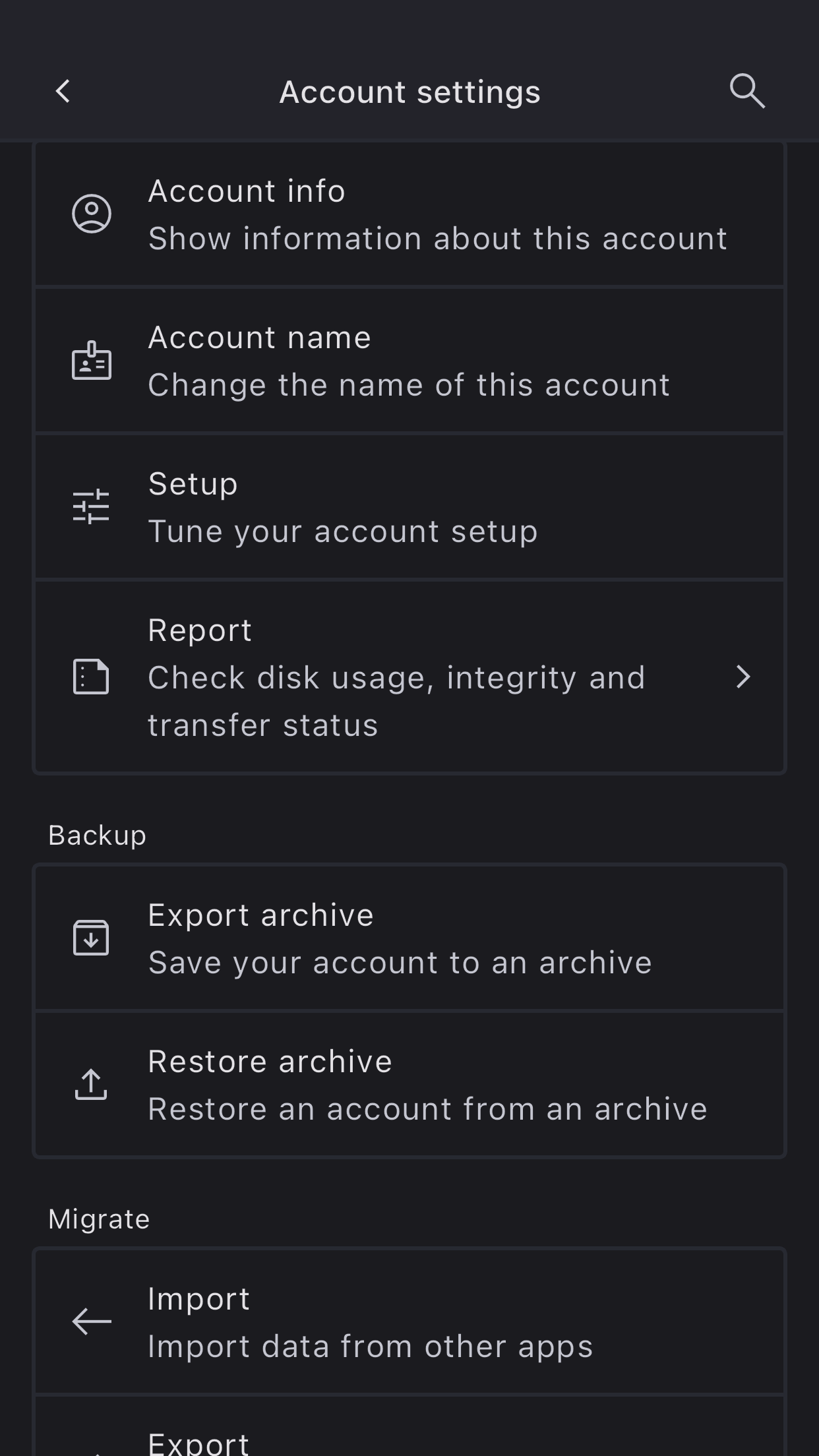819x1456 pixels.
Task: Click the Account name badge icon
Action: tap(92, 361)
